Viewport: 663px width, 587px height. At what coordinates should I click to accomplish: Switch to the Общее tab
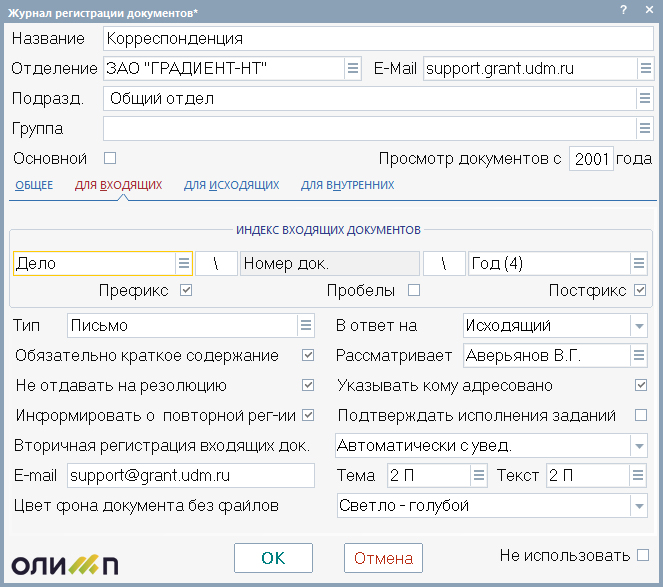pyautogui.click(x=34, y=185)
